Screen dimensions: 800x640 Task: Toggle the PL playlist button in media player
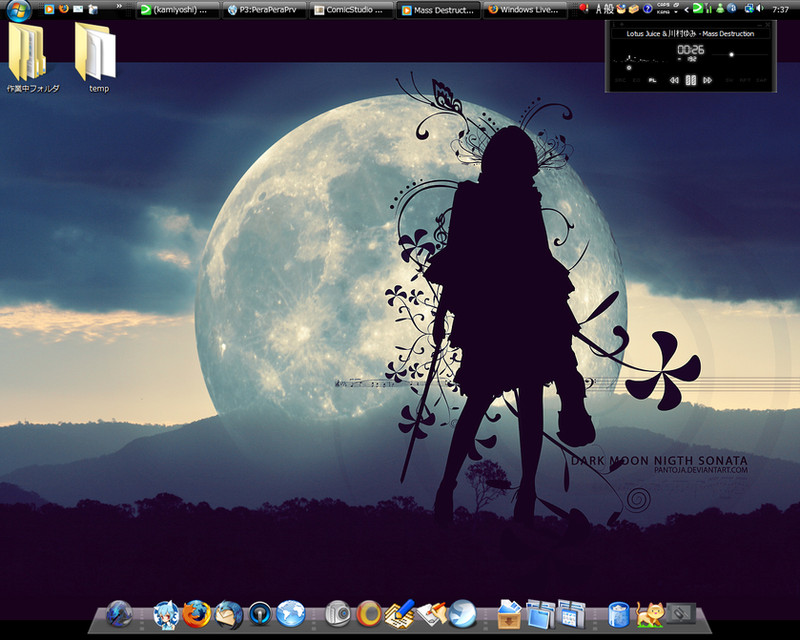tap(653, 80)
